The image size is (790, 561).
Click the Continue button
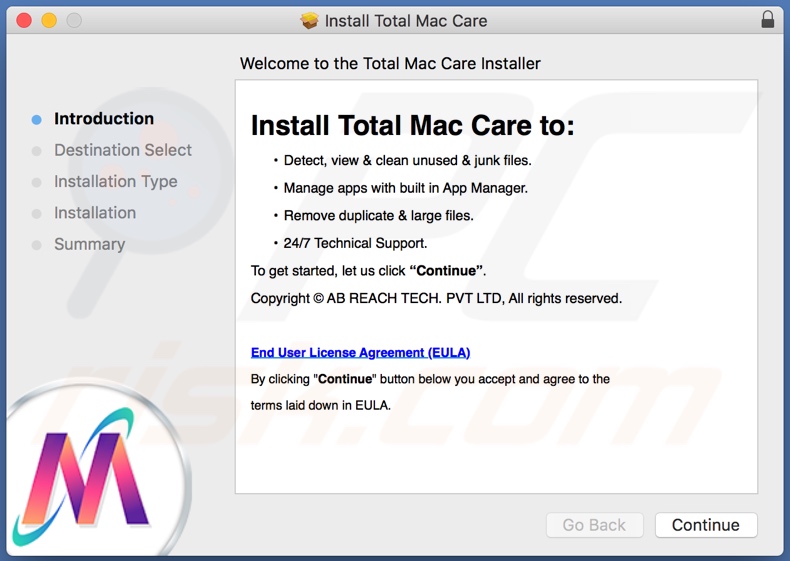click(706, 525)
